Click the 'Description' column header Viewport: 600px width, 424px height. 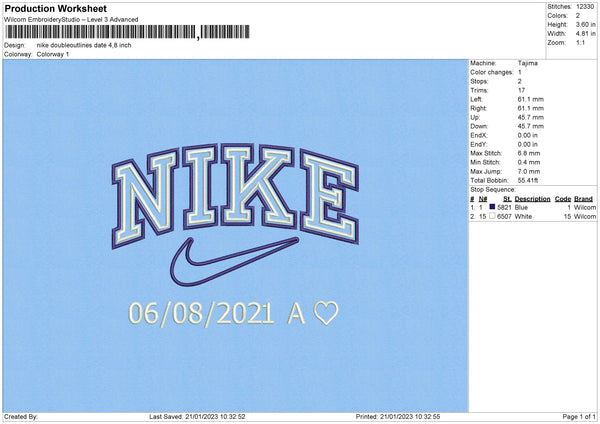[532, 199]
